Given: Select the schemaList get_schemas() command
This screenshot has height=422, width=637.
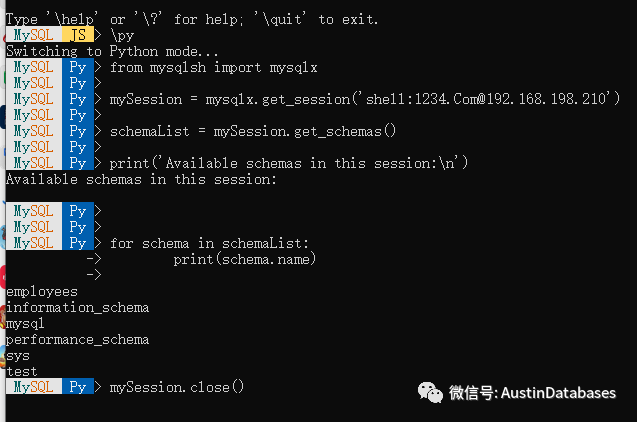Looking at the screenshot, I should [253, 131].
